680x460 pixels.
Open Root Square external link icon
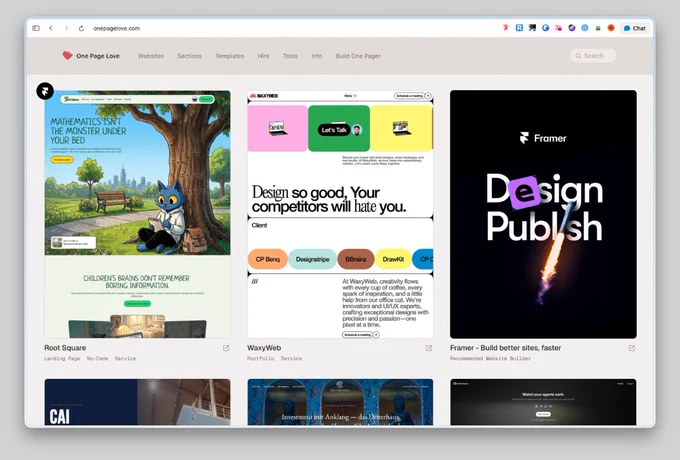click(x=226, y=348)
